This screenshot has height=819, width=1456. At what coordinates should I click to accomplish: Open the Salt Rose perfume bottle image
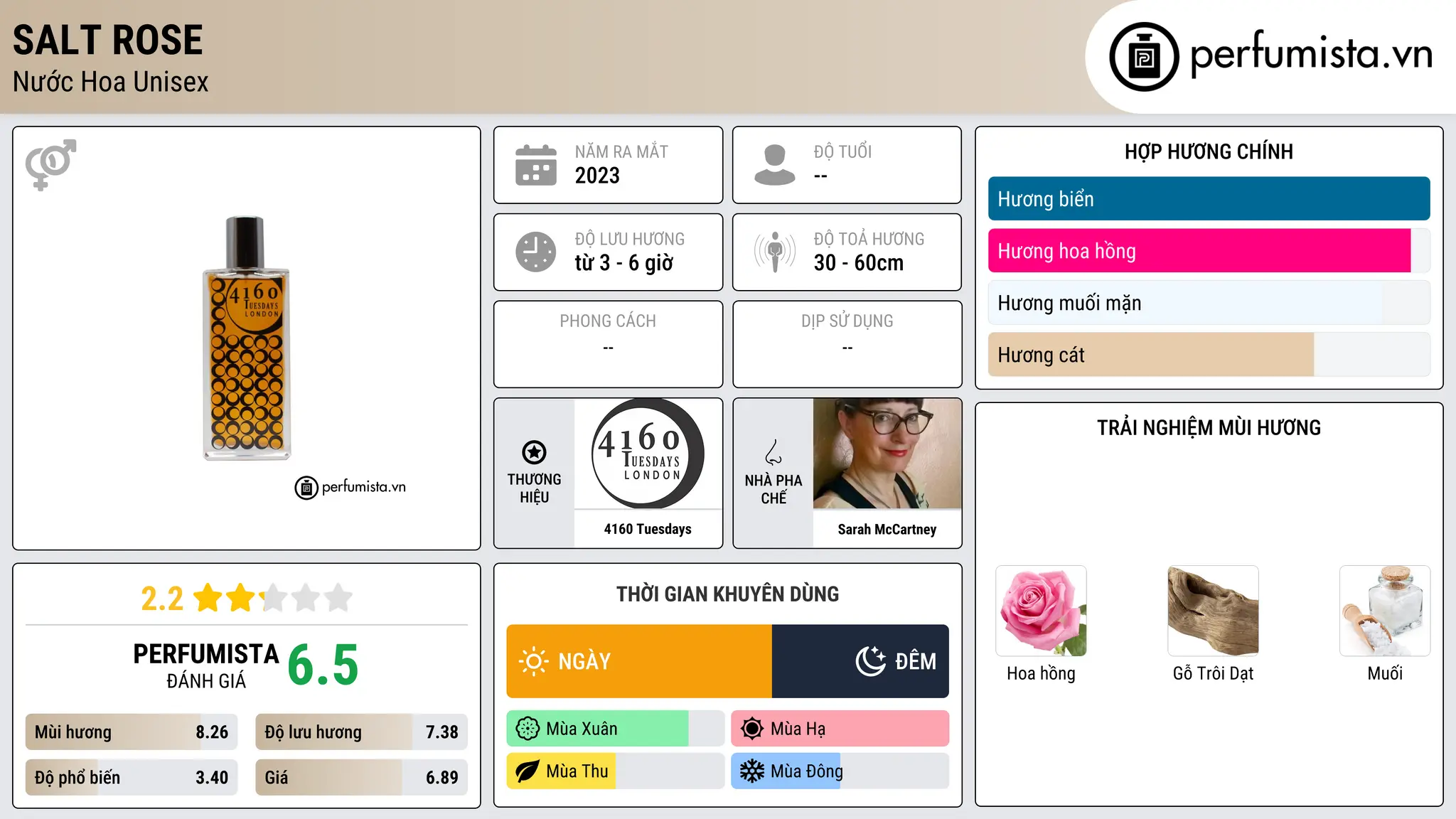247,338
